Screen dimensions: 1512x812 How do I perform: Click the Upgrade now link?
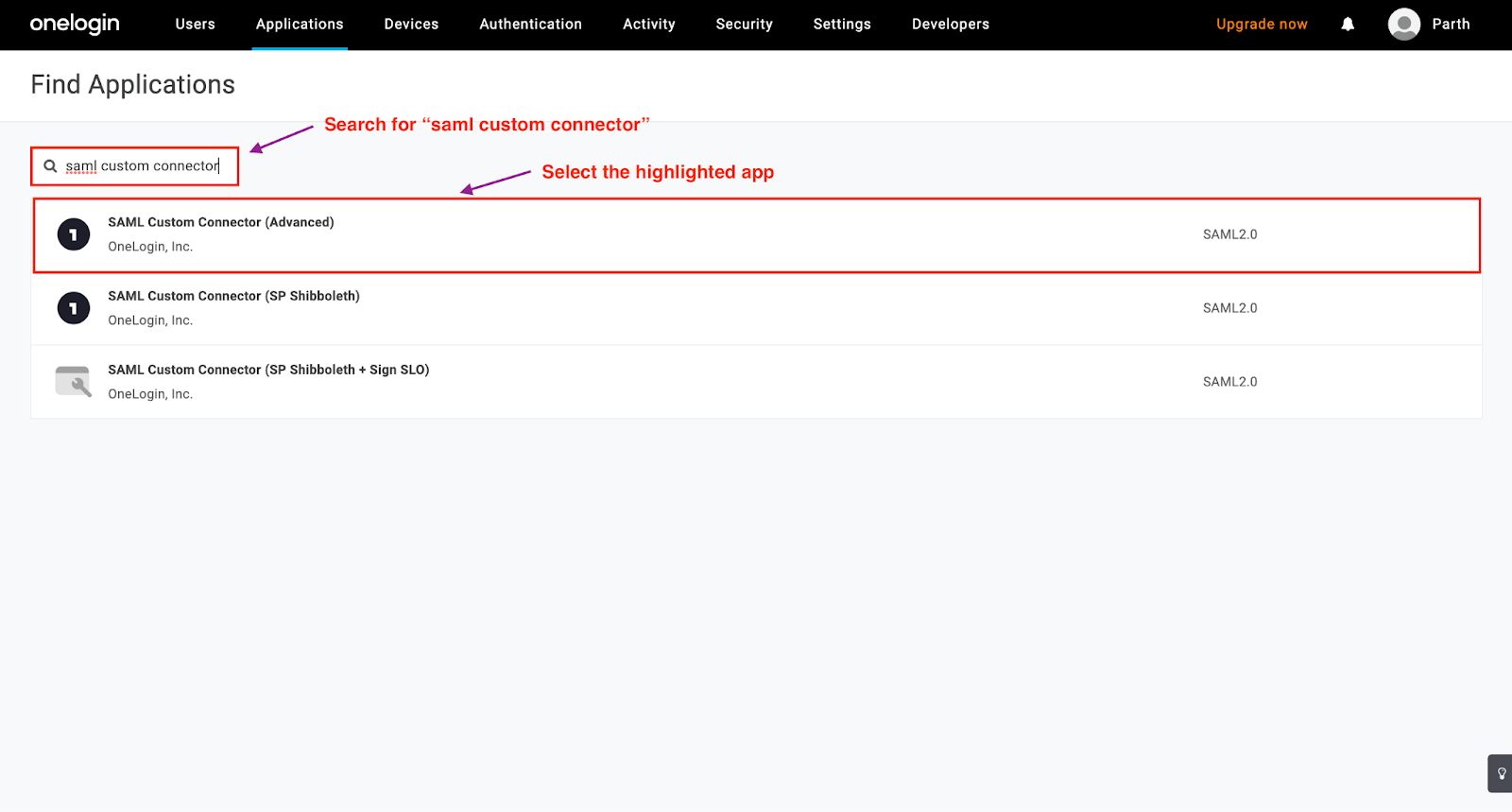click(1262, 25)
